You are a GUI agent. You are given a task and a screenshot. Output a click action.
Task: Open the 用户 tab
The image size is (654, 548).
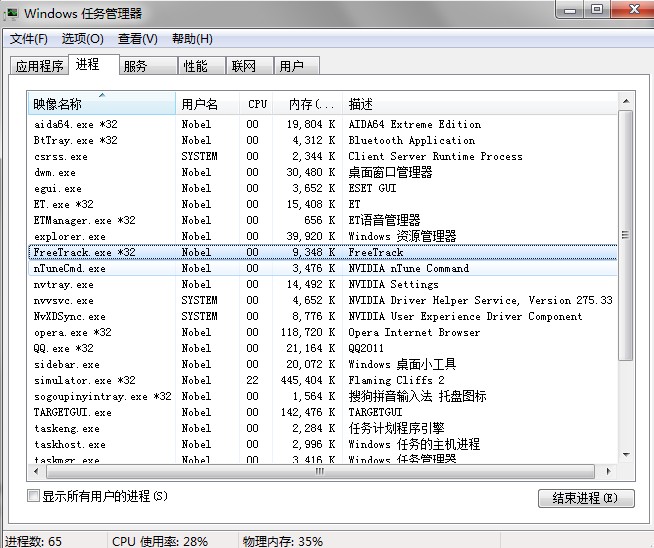(x=297, y=66)
